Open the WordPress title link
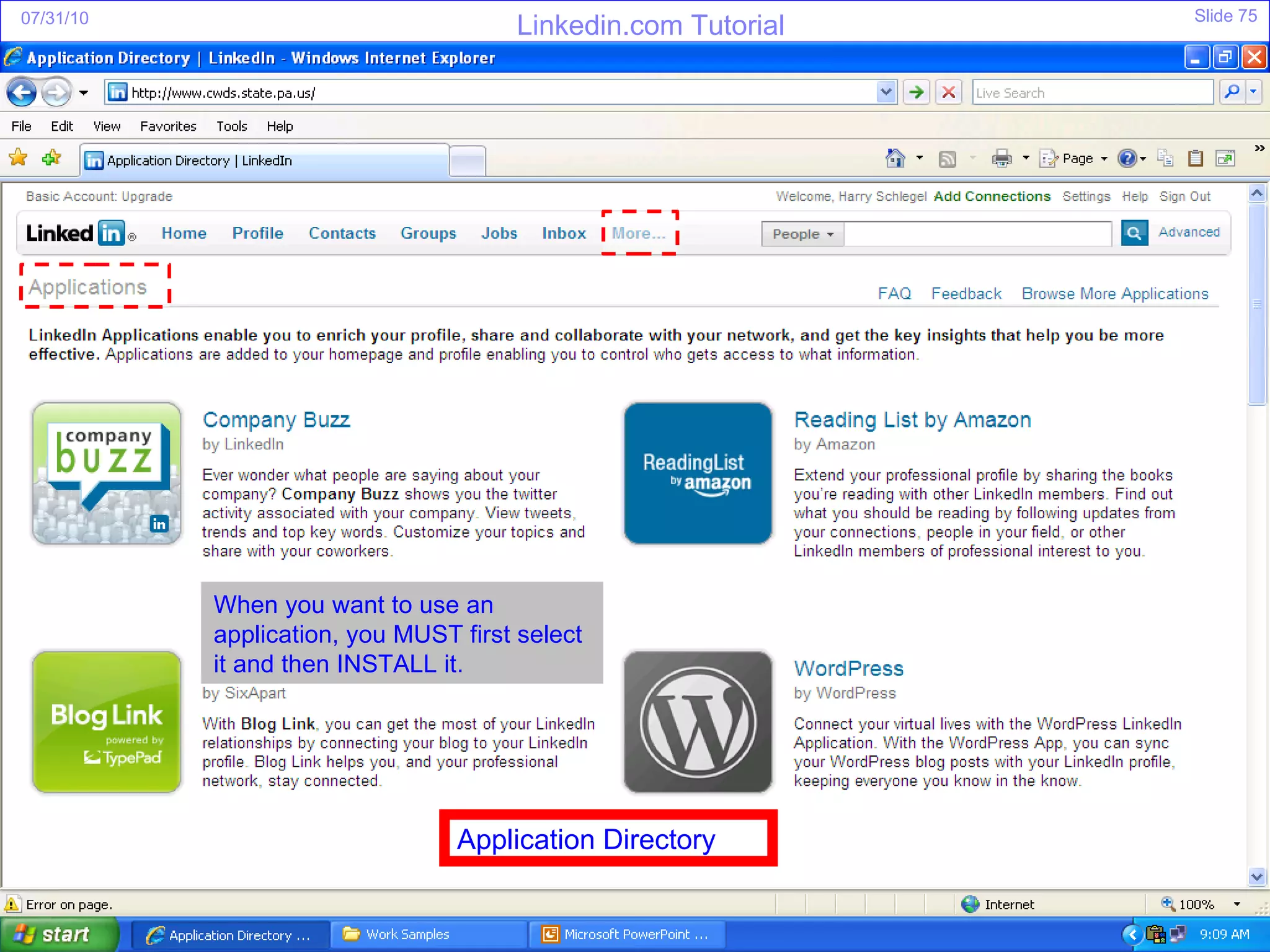Image resolution: width=1270 pixels, height=952 pixels. pyautogui.click(x=848, y=669)
